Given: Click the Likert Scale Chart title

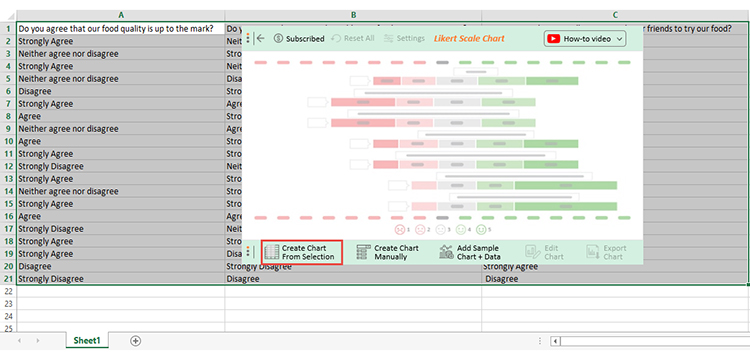Looking at the screenshot, I should pyautogui.click(x=469, y=38).
